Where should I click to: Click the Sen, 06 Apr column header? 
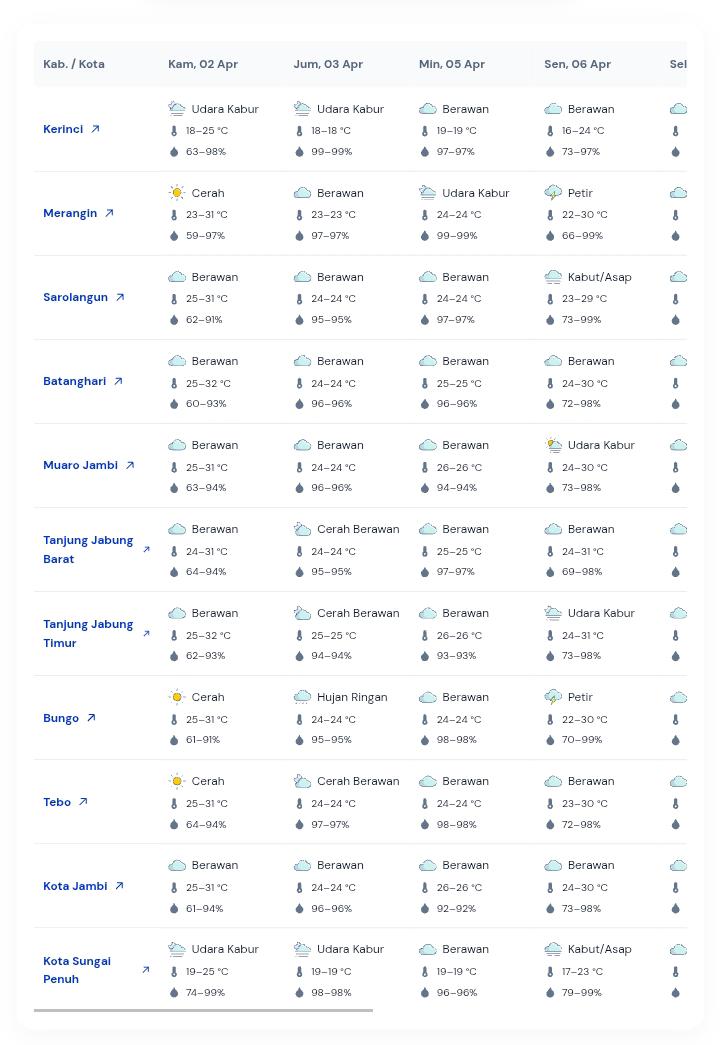[577, 64]
